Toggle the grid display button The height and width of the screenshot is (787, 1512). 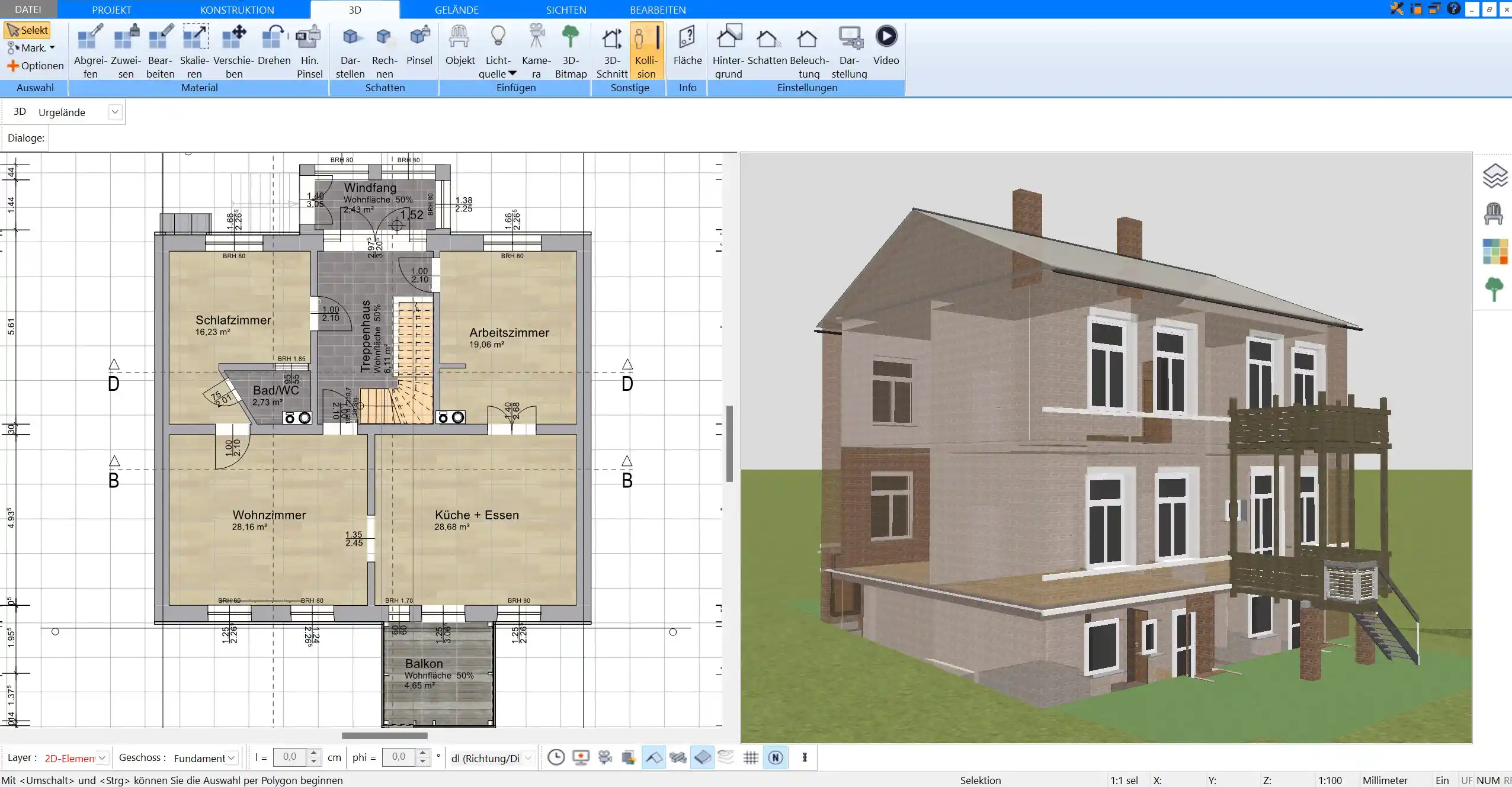(751, 757)
